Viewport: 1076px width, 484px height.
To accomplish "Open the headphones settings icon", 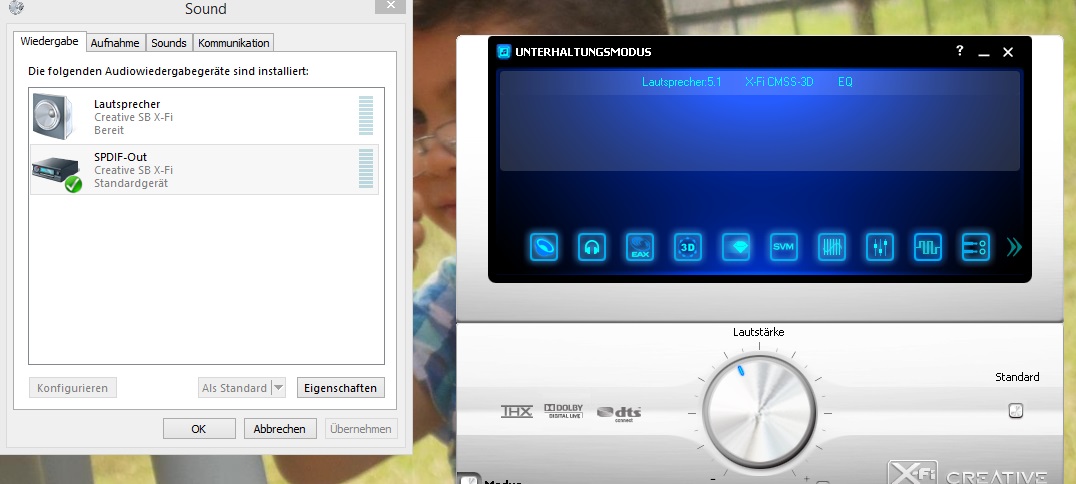I will pos(592,246).
